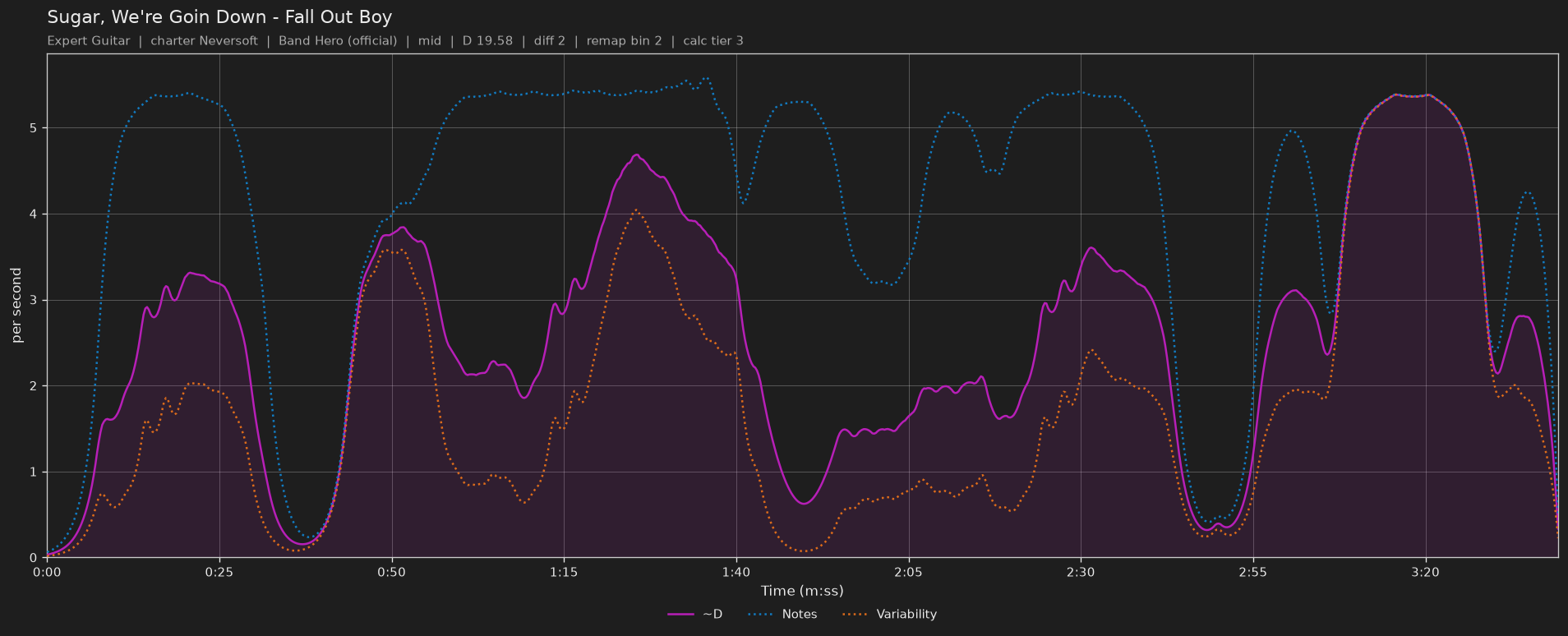Click the y-axis tick label "3"
Image resolution: width=1568 pixels, height=636 pixels.
click(35, 301)
